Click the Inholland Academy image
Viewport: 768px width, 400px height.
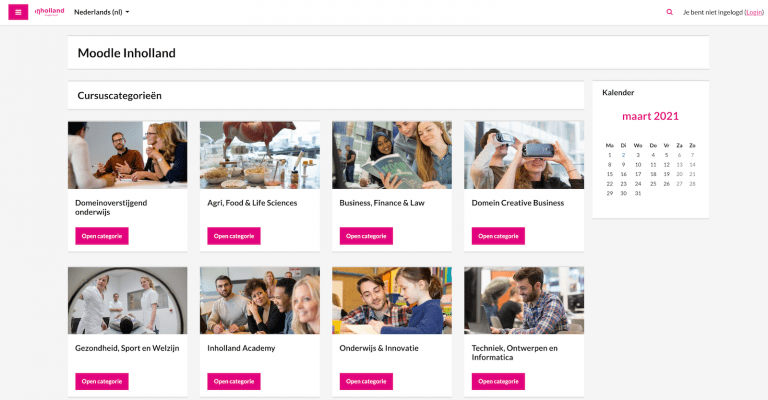[x=260, y=301]
